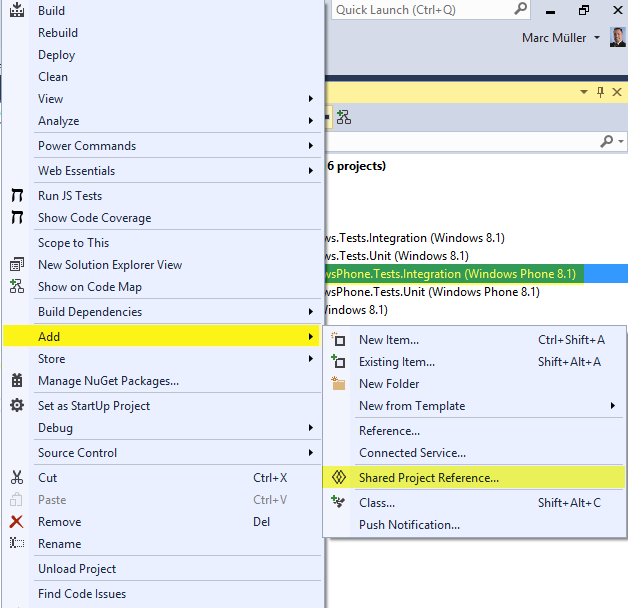
Task: Click the Quick Launch search magnifier icon
Action: point(520,8)
